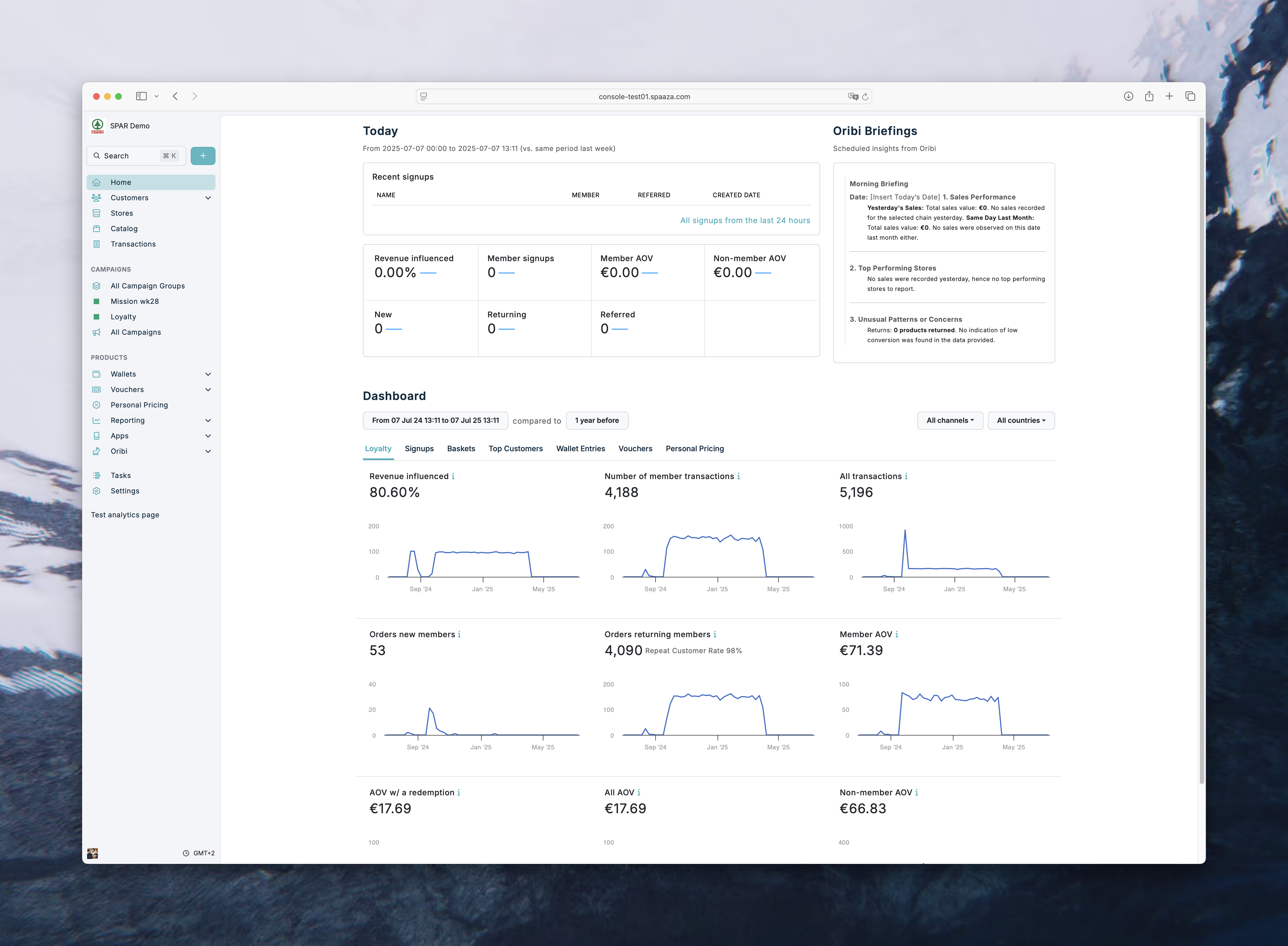
Task: Switch to the Top Customers tab
Action: [515, 448]
